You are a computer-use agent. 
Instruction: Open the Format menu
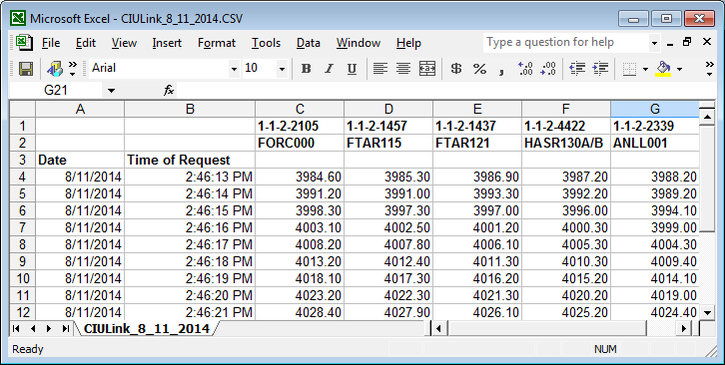216,43
